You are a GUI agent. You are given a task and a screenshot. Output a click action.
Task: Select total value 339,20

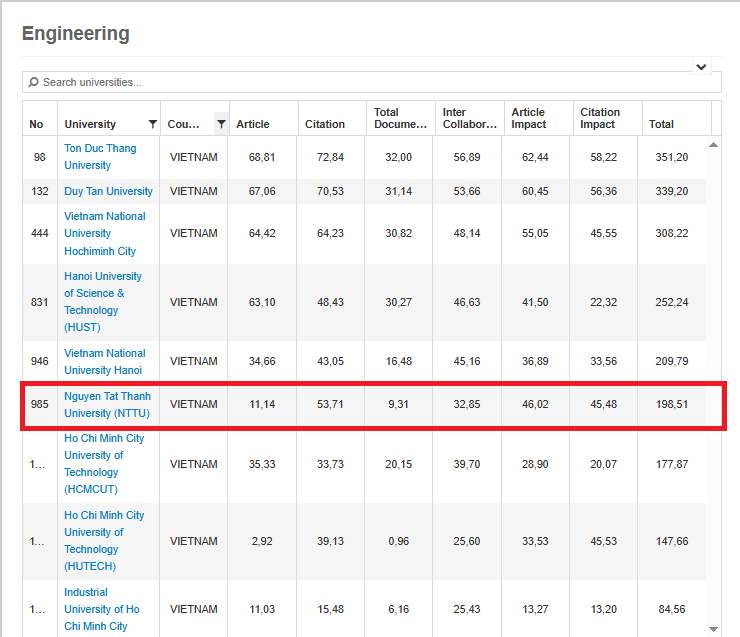pyautogui.click(x=672, y=191)
